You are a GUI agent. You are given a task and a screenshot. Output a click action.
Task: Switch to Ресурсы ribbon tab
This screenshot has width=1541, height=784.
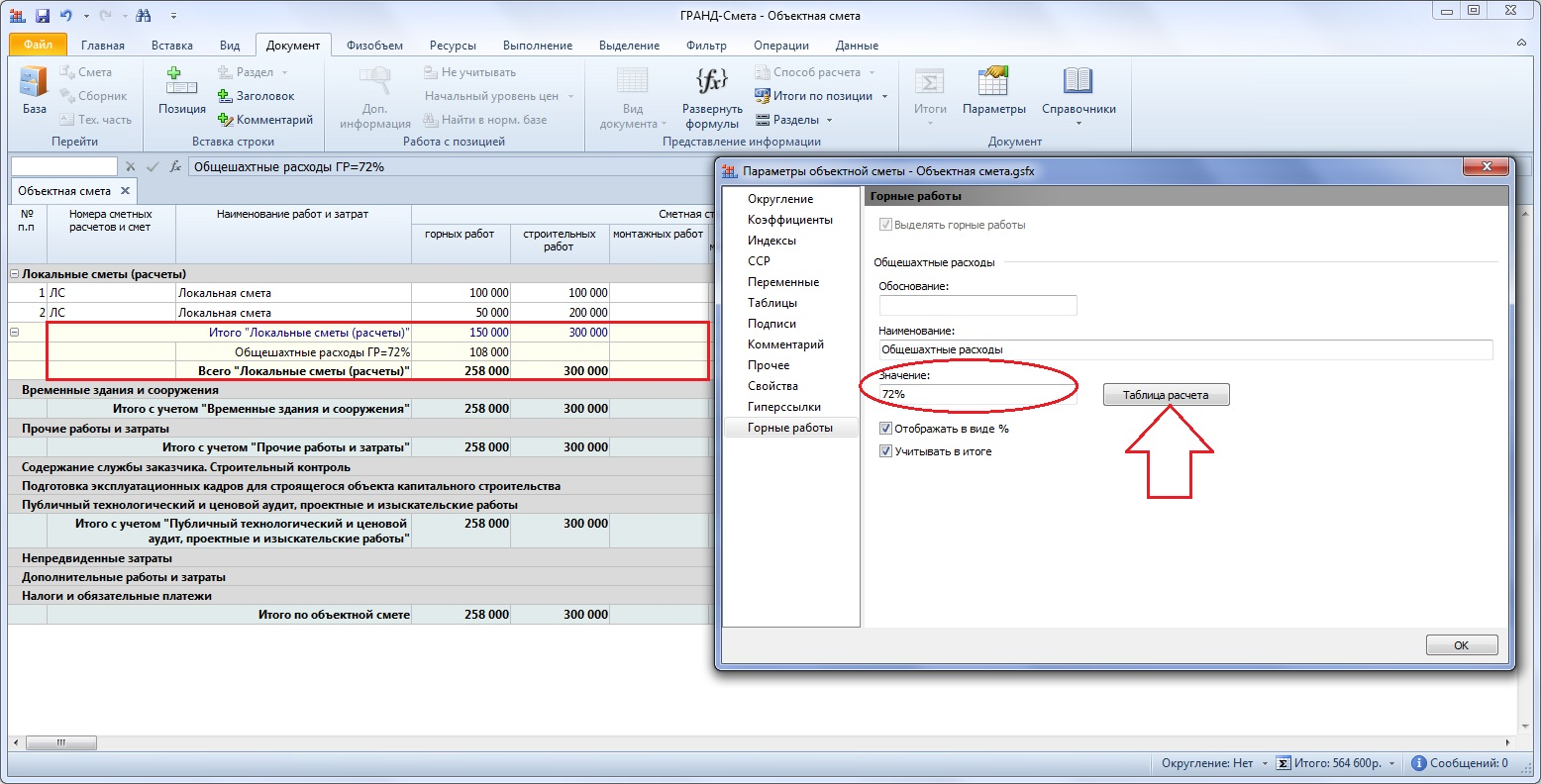[453, 46]
